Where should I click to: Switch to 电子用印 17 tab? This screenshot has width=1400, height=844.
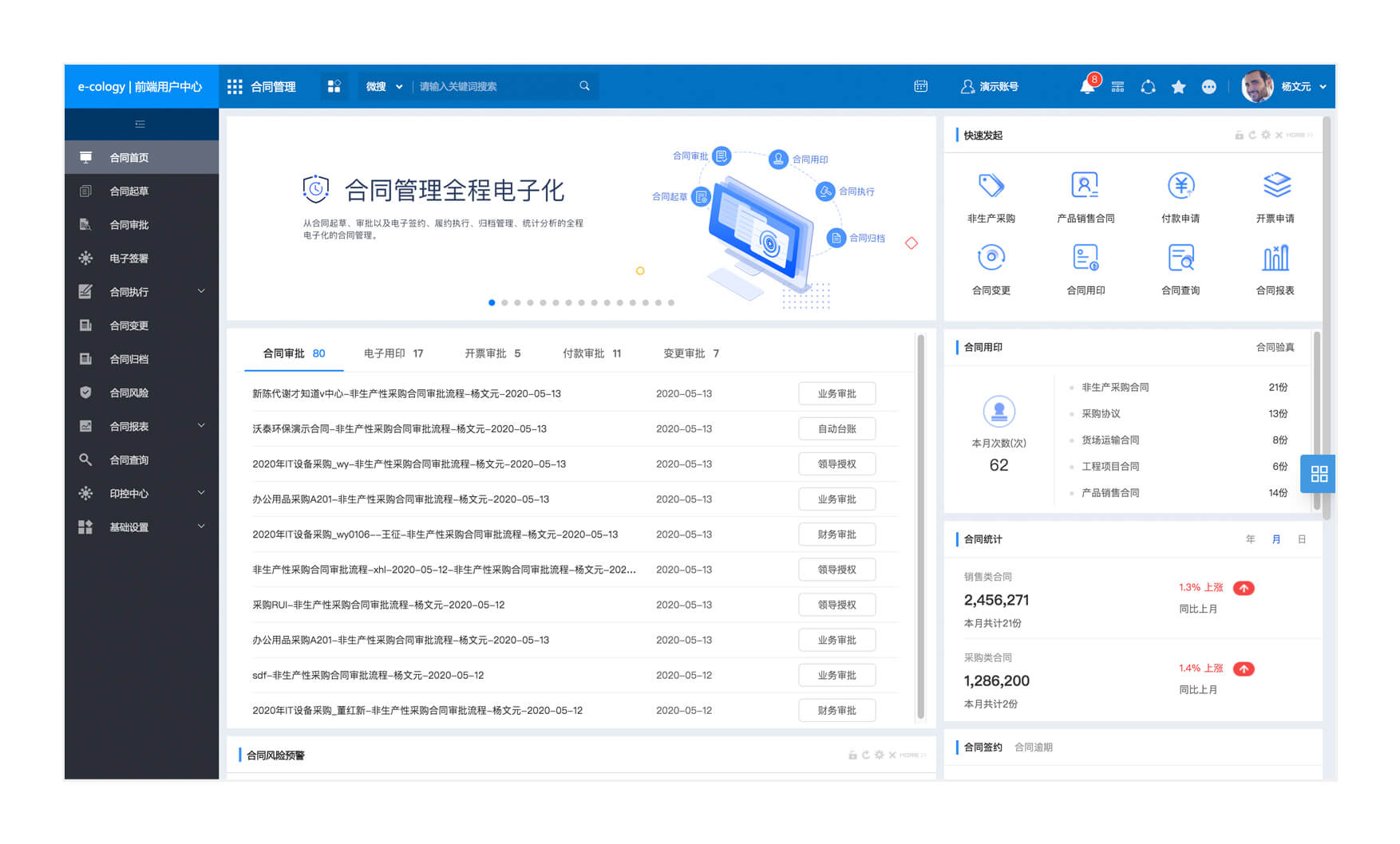(394, 353)
